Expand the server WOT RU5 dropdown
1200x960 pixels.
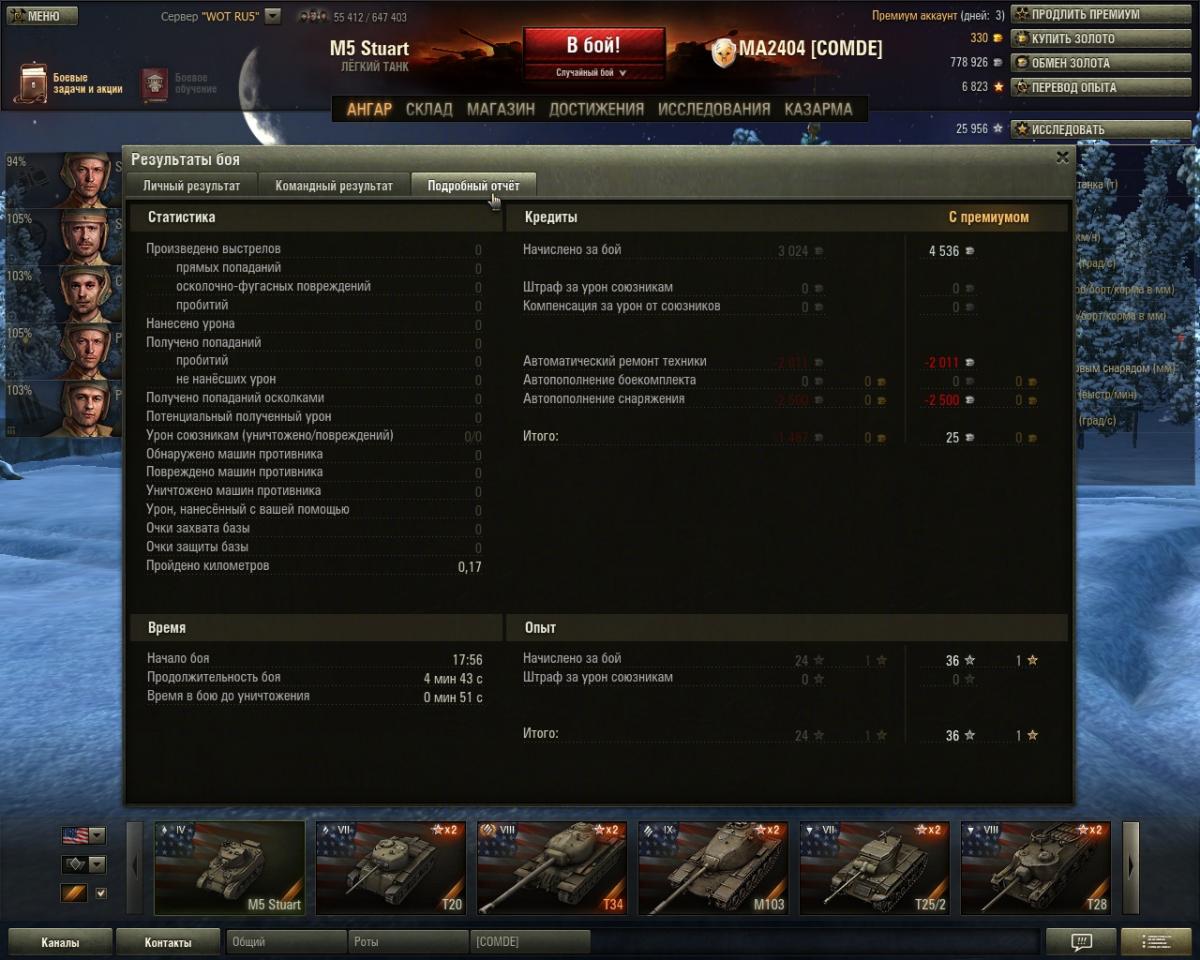[x=272, y=17]
